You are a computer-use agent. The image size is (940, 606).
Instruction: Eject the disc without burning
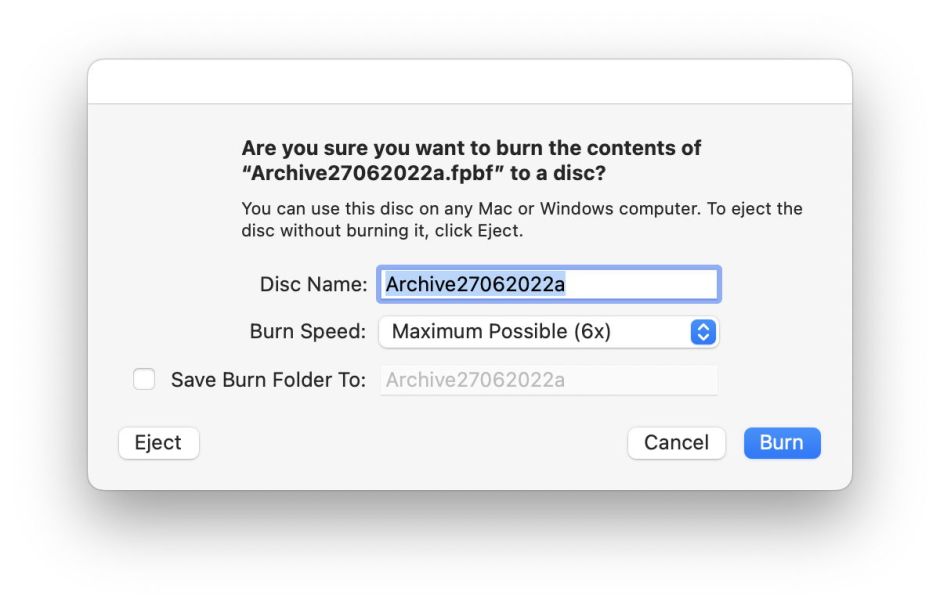tap(158, 443)
